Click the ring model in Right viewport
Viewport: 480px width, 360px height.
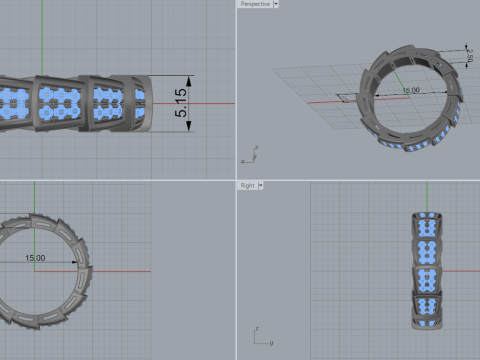(x=427, y=271)
